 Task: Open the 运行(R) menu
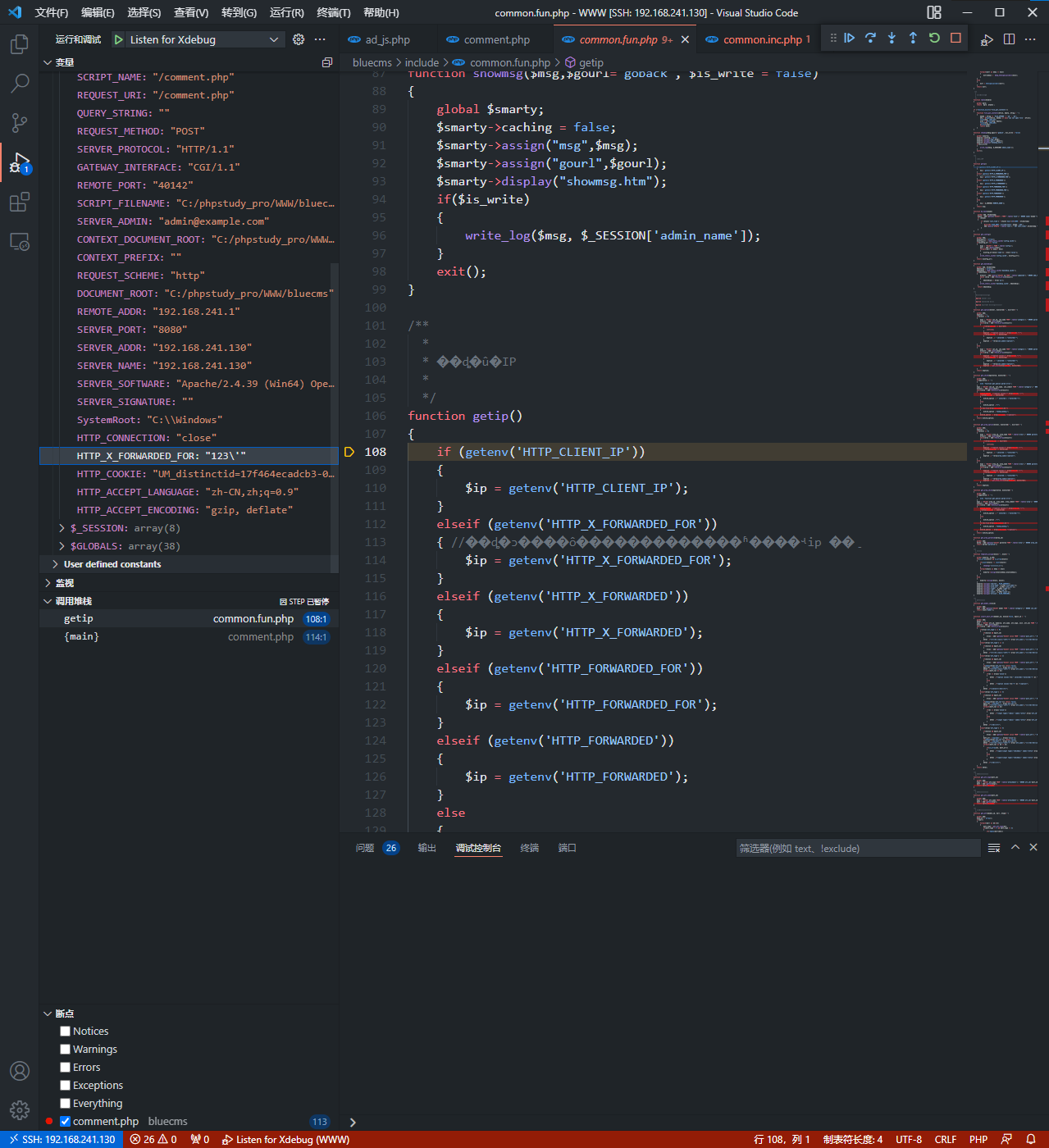click(x=287, y=12)
